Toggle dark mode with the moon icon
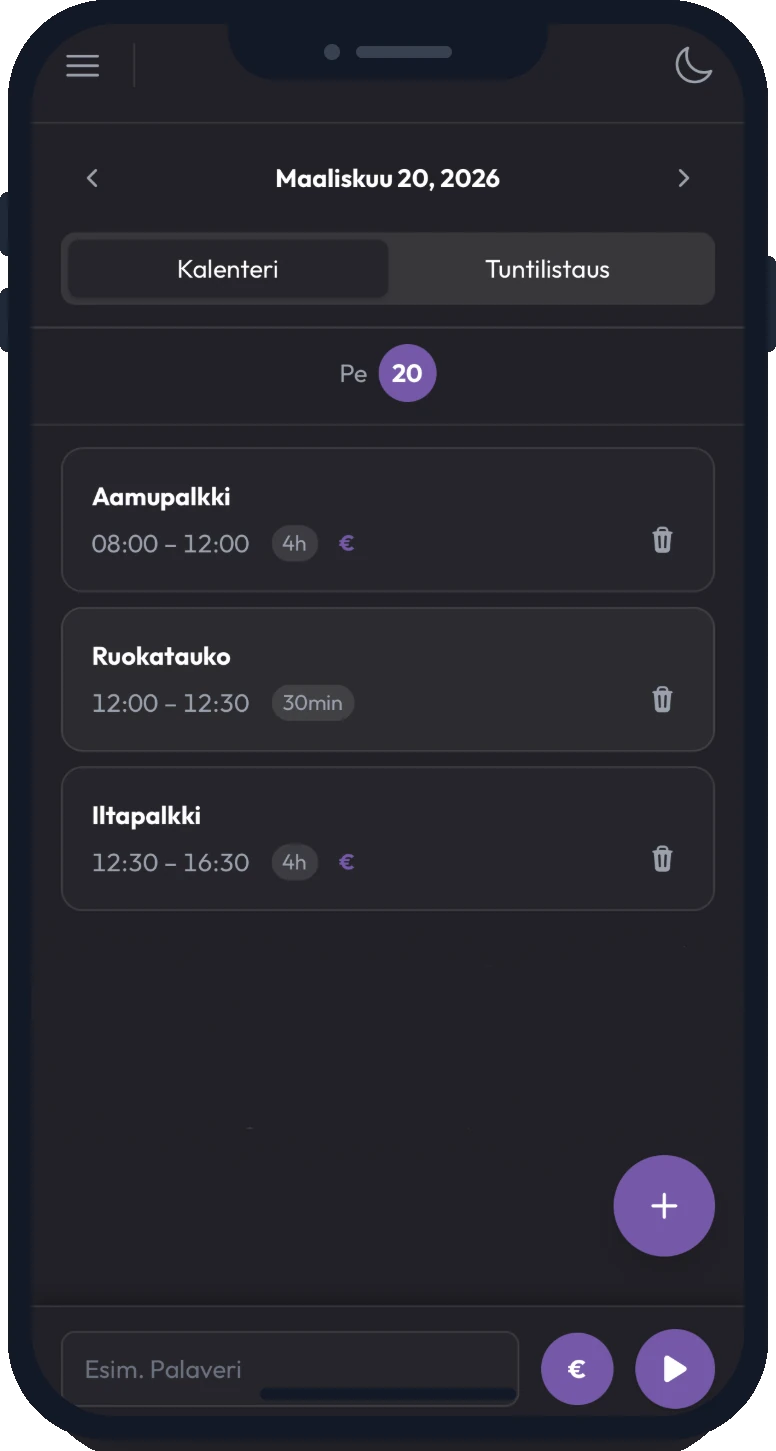776x1451 pixels. pyautogui.click(x=694, y=66)
